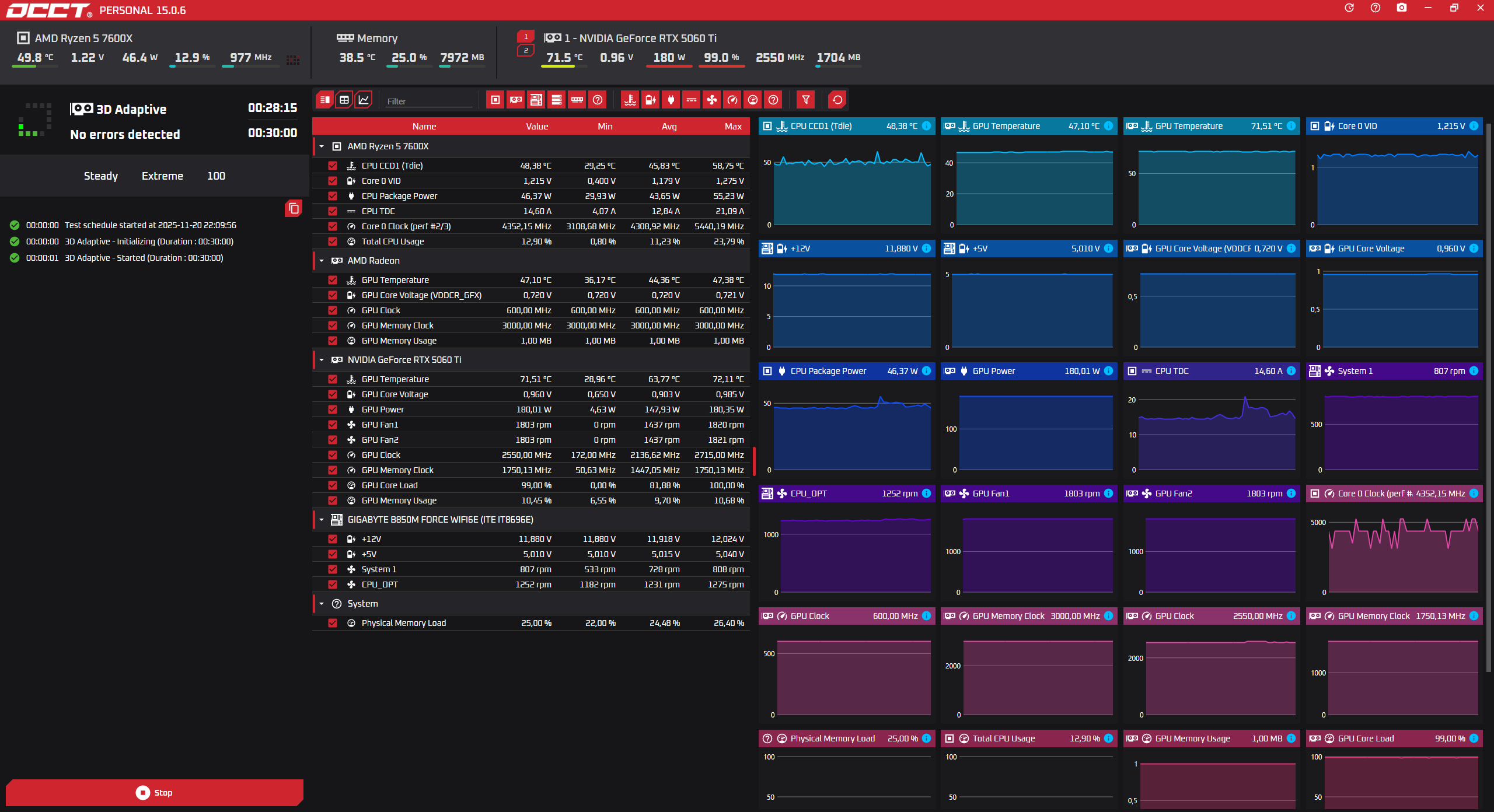
Task: Sort the sensor table by Name column
Action: tap(424, 127)
